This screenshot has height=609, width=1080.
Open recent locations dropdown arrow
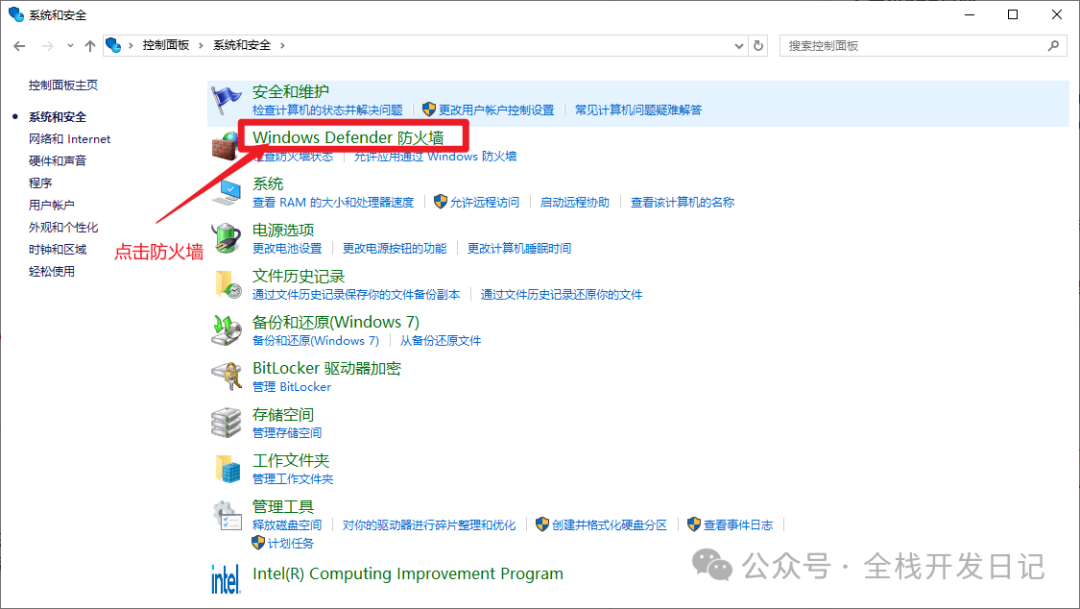70,45
